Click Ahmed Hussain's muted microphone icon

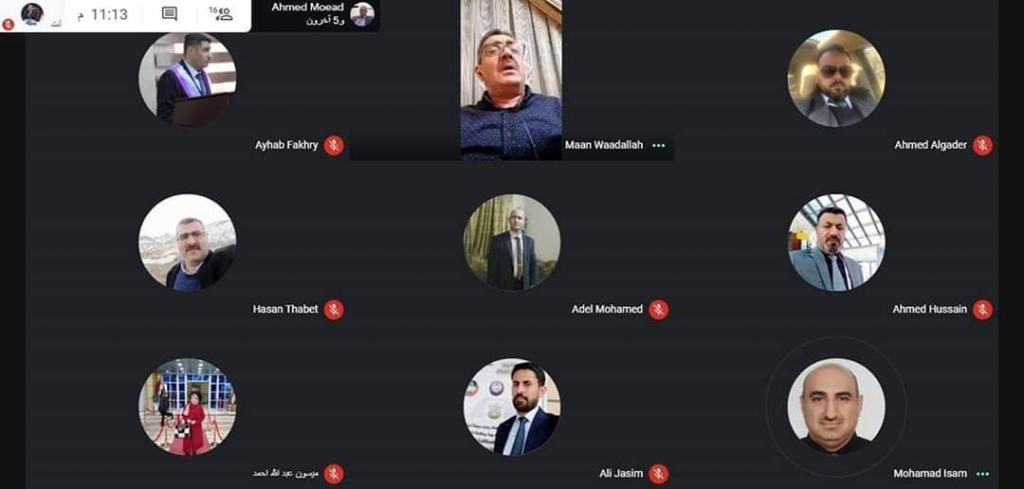click(x=982, y=309)
